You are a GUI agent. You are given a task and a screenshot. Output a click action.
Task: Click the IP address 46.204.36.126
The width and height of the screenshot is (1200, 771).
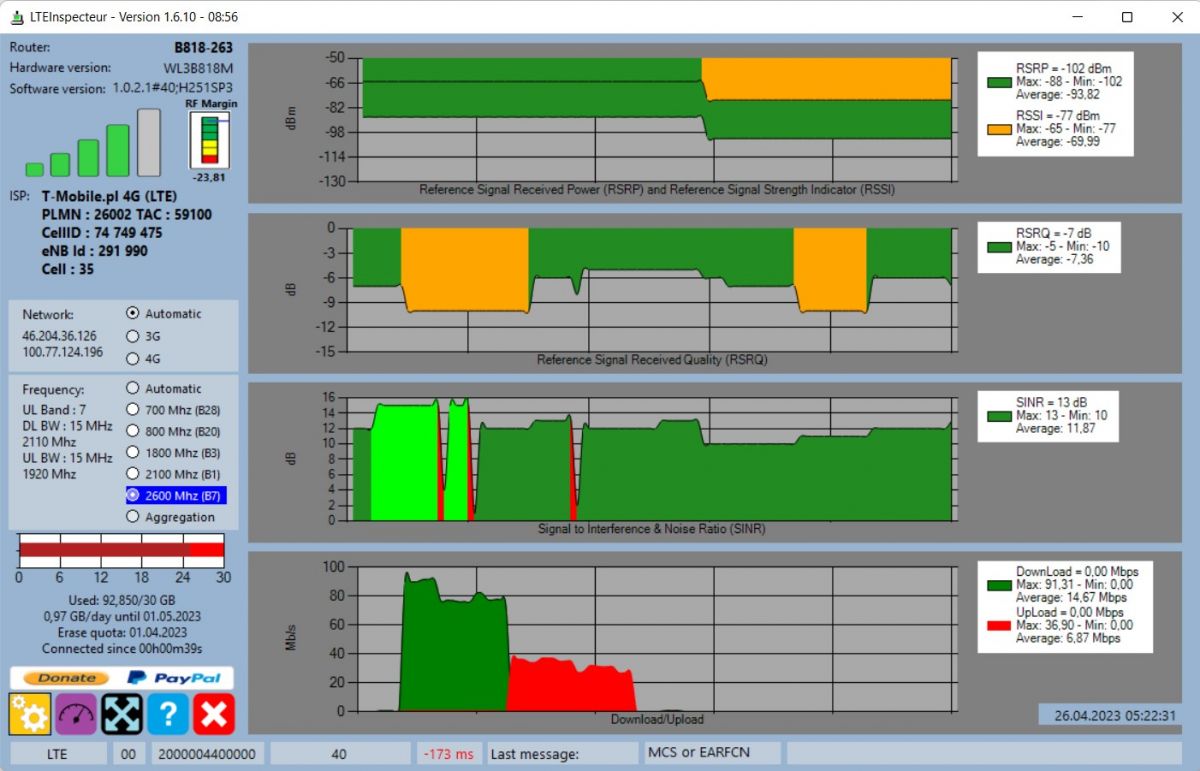60,336
